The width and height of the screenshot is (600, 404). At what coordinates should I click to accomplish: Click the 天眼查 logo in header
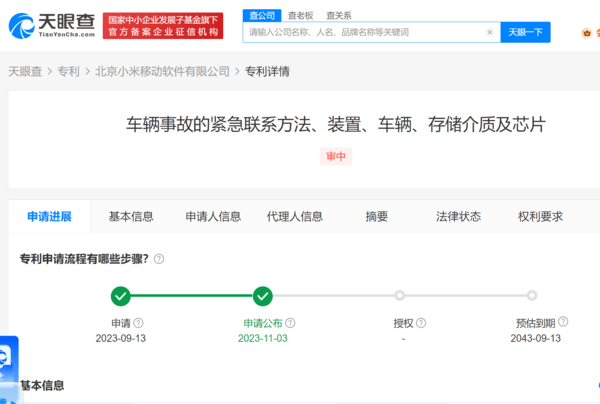point(50,27)
